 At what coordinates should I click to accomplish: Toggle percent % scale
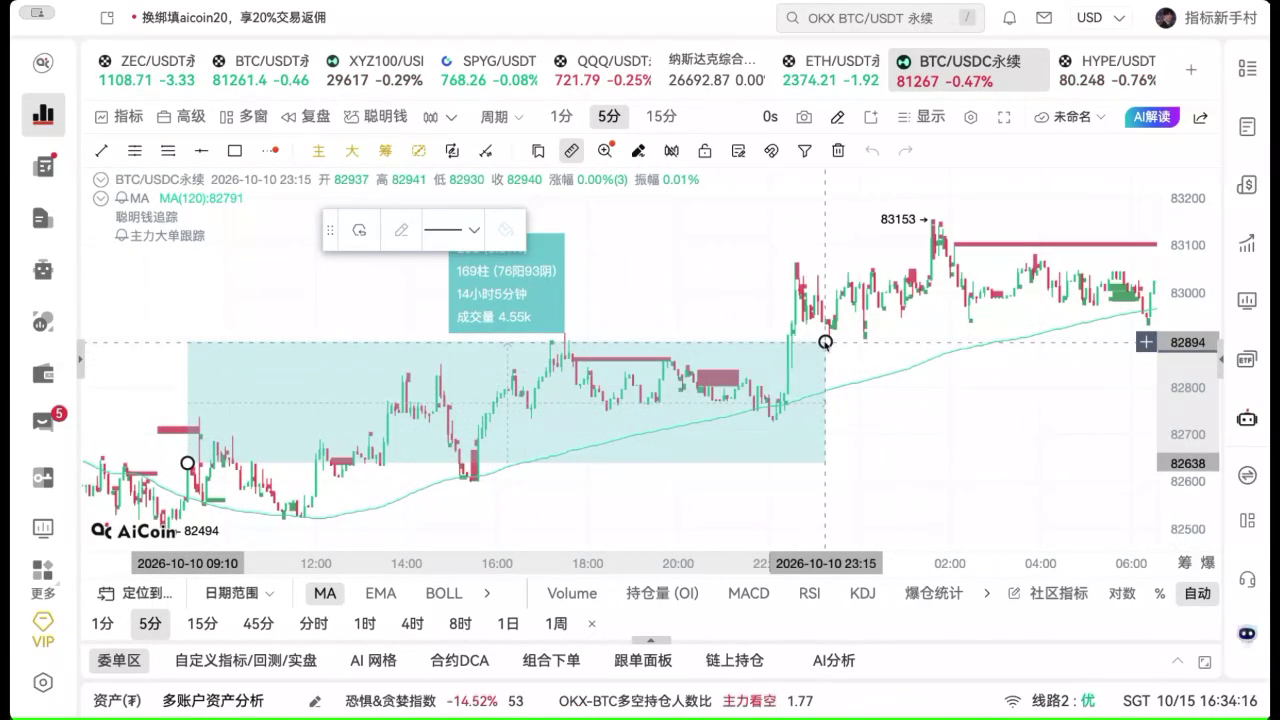(1160, 593)
